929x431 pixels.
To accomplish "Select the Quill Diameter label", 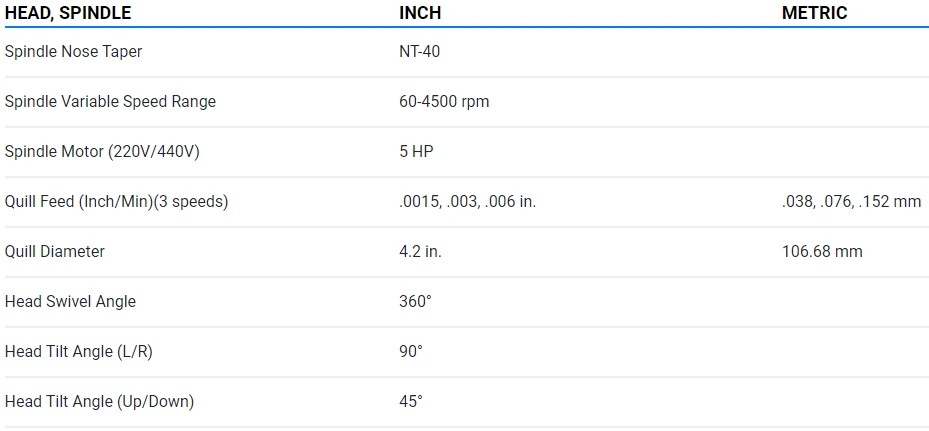I will (x=55, y=251).
